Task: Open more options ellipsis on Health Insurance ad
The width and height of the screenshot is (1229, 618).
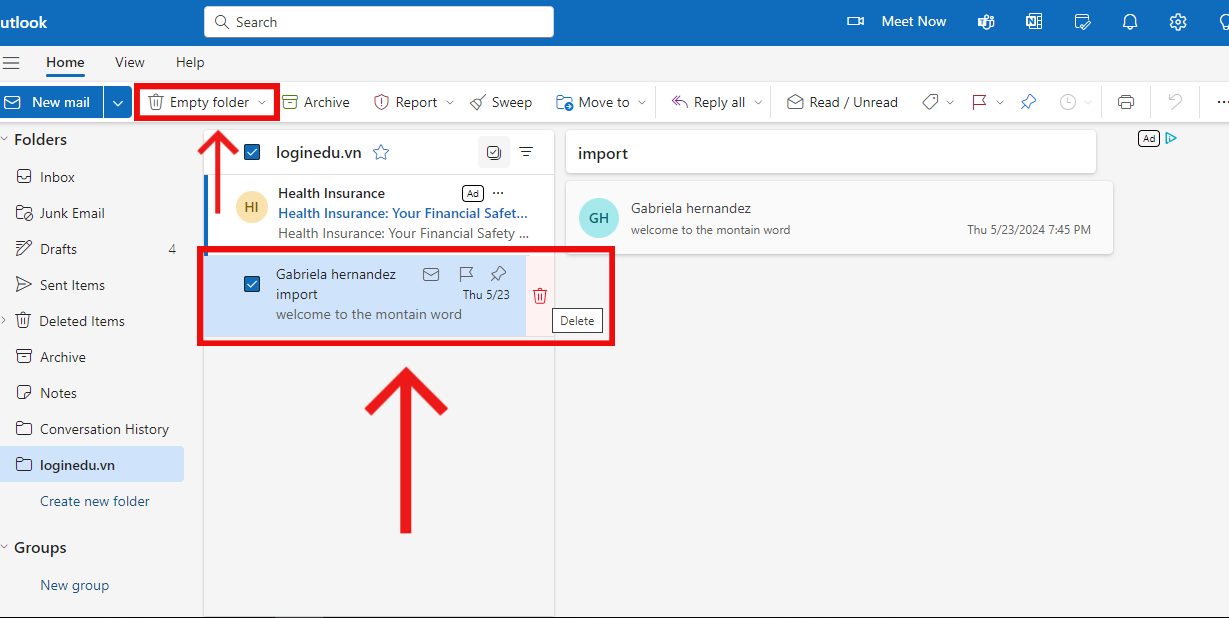Action: pyautogui.click(x=499, y=192)
